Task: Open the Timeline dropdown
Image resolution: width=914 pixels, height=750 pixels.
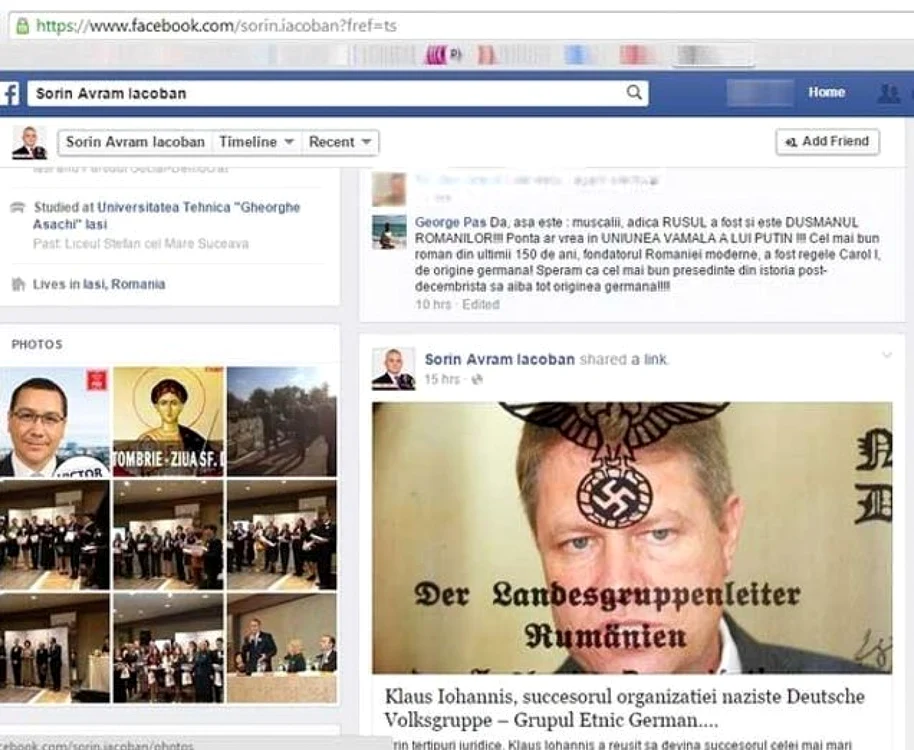Action: (x=256, y=142)
